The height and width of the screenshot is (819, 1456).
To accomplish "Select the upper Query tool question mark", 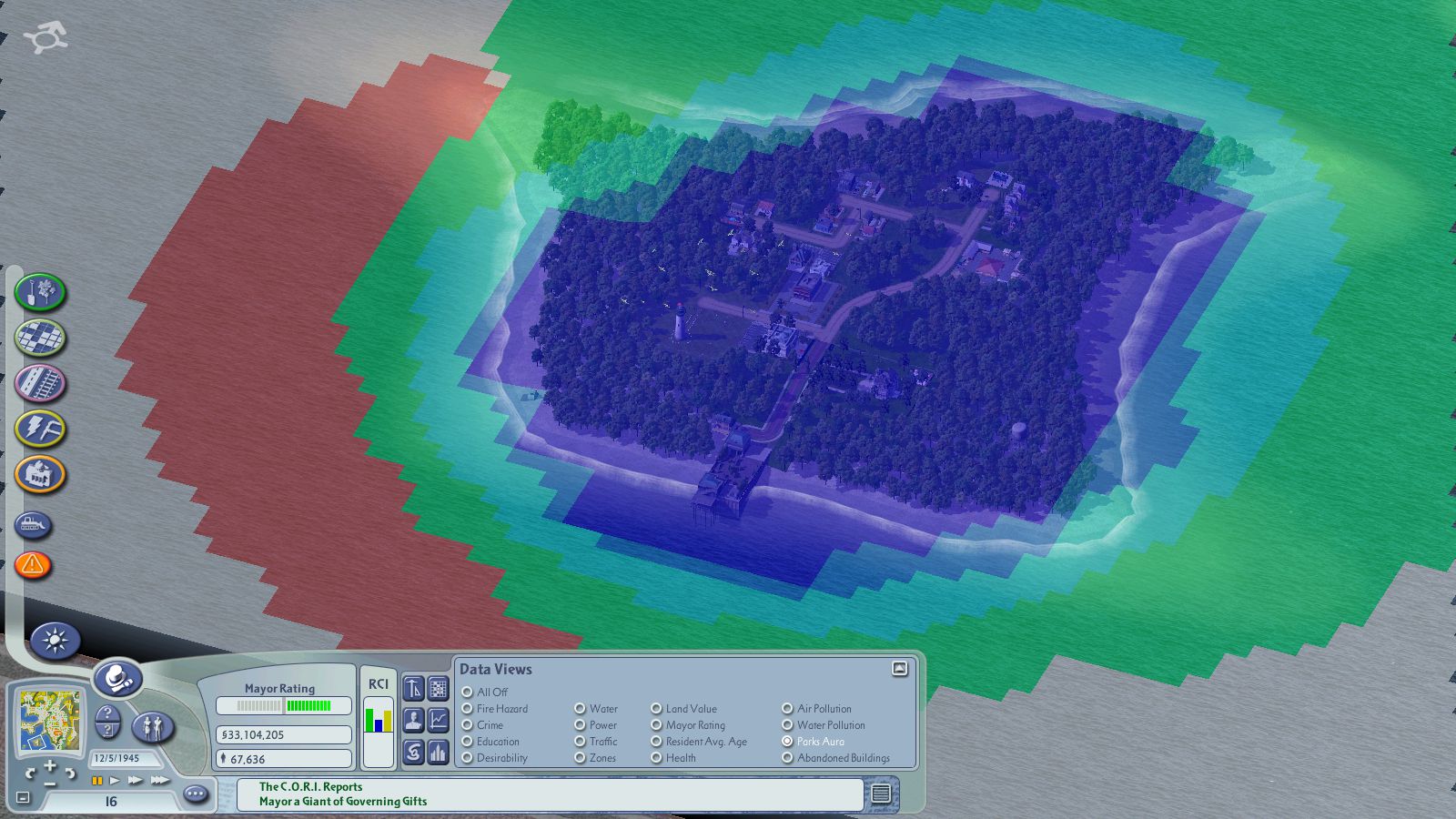I will pos(107,713).
